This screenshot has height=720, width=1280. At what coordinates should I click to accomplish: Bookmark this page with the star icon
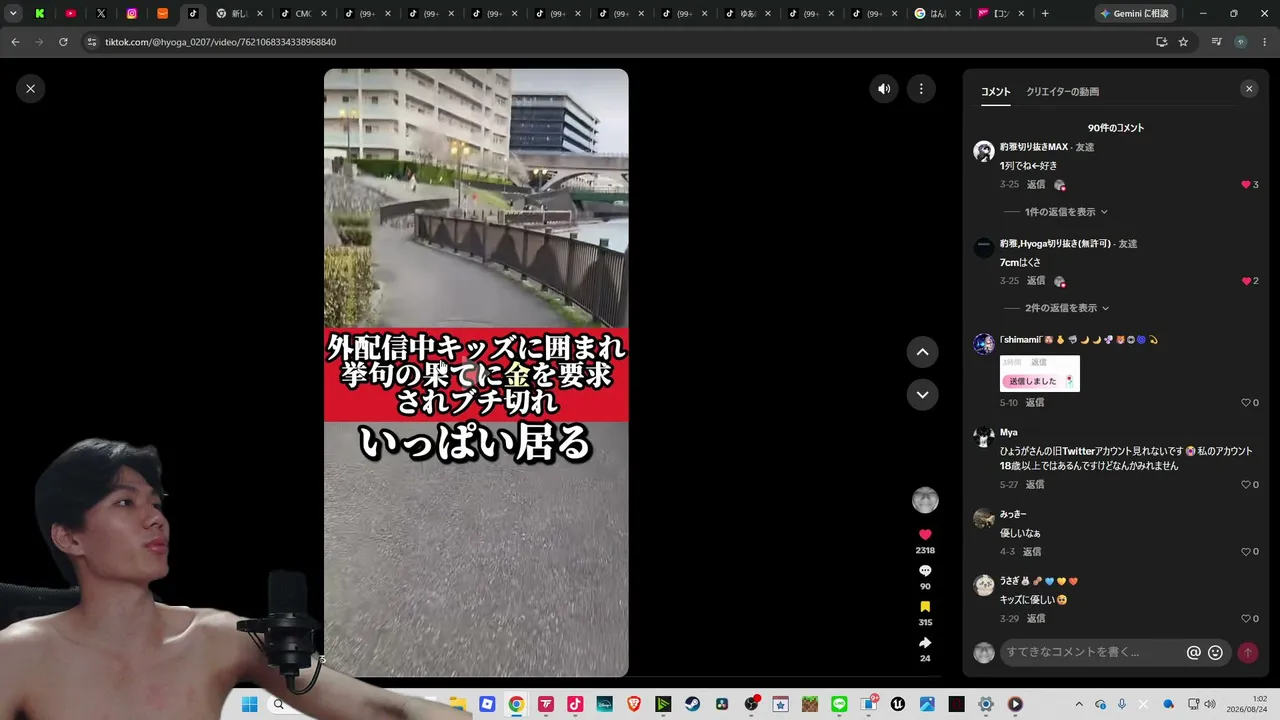pyautogui.click(x=1183, y=42)
